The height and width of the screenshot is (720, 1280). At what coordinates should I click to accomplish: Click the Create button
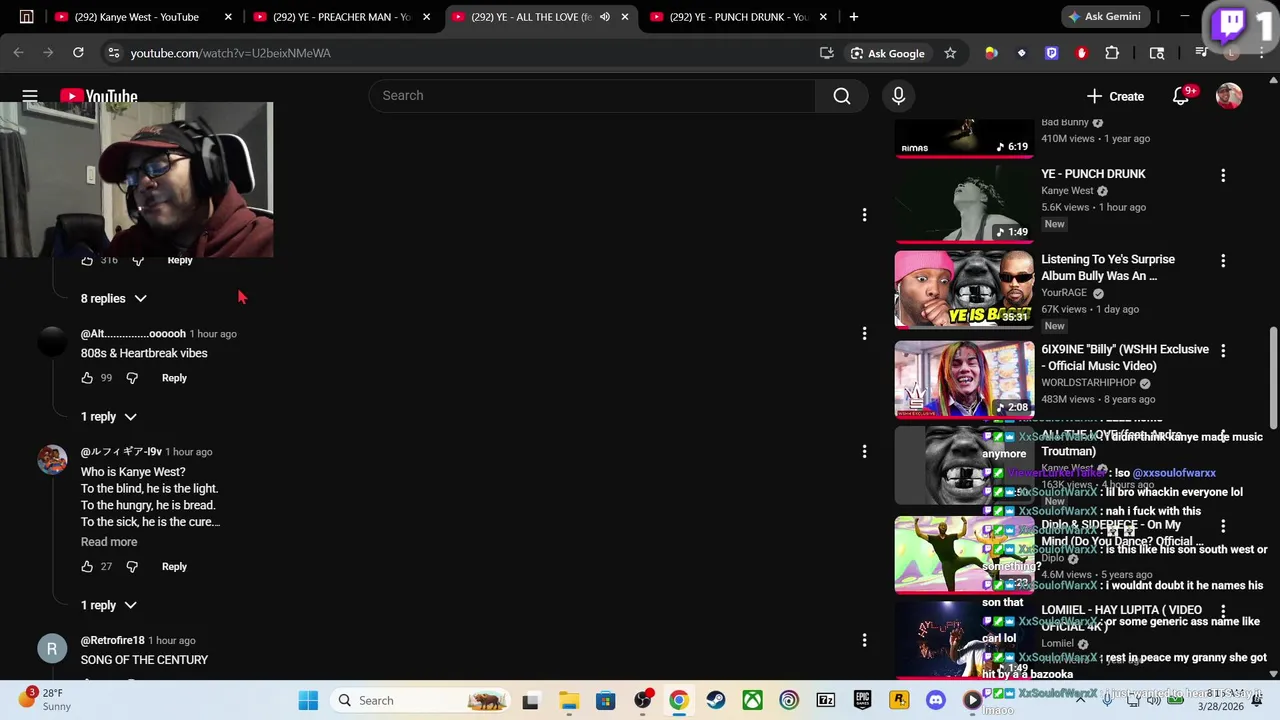pos(1116,96)
